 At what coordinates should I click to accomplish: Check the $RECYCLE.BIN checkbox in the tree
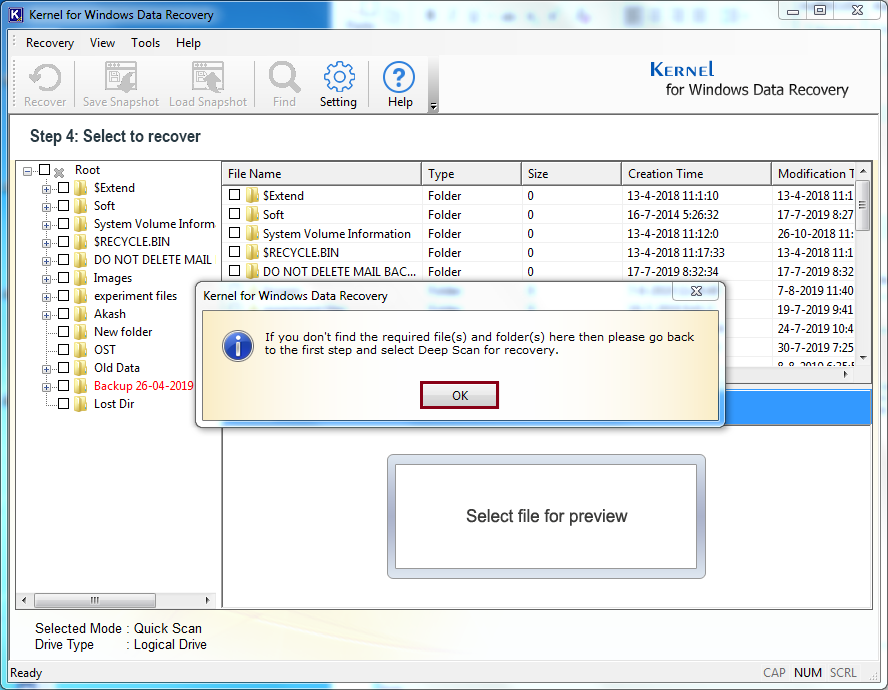point(63,241)
